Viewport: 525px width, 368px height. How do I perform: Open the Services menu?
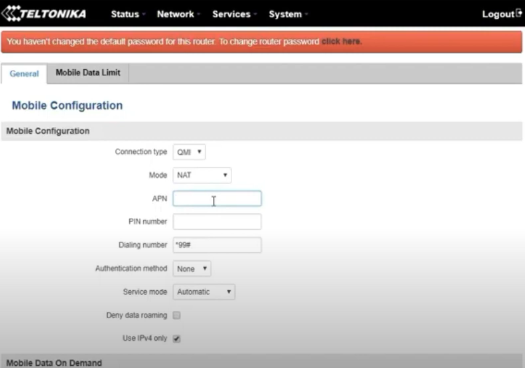click(x=231, y=14)
